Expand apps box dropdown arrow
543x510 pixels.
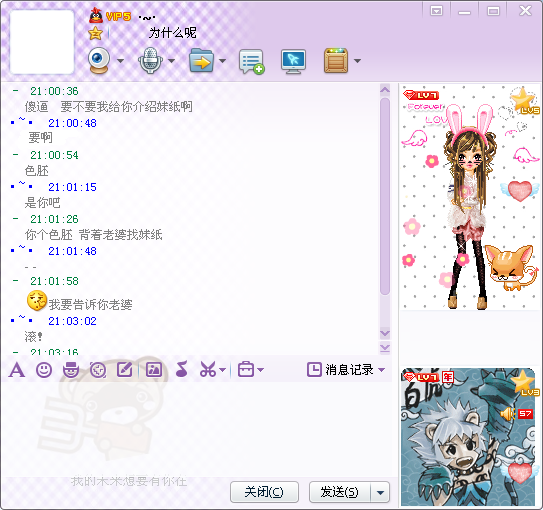point(357,61)
